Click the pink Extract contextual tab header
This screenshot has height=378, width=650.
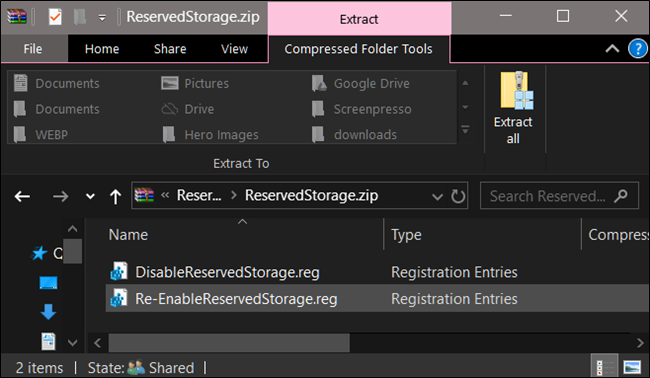(359, 19)
